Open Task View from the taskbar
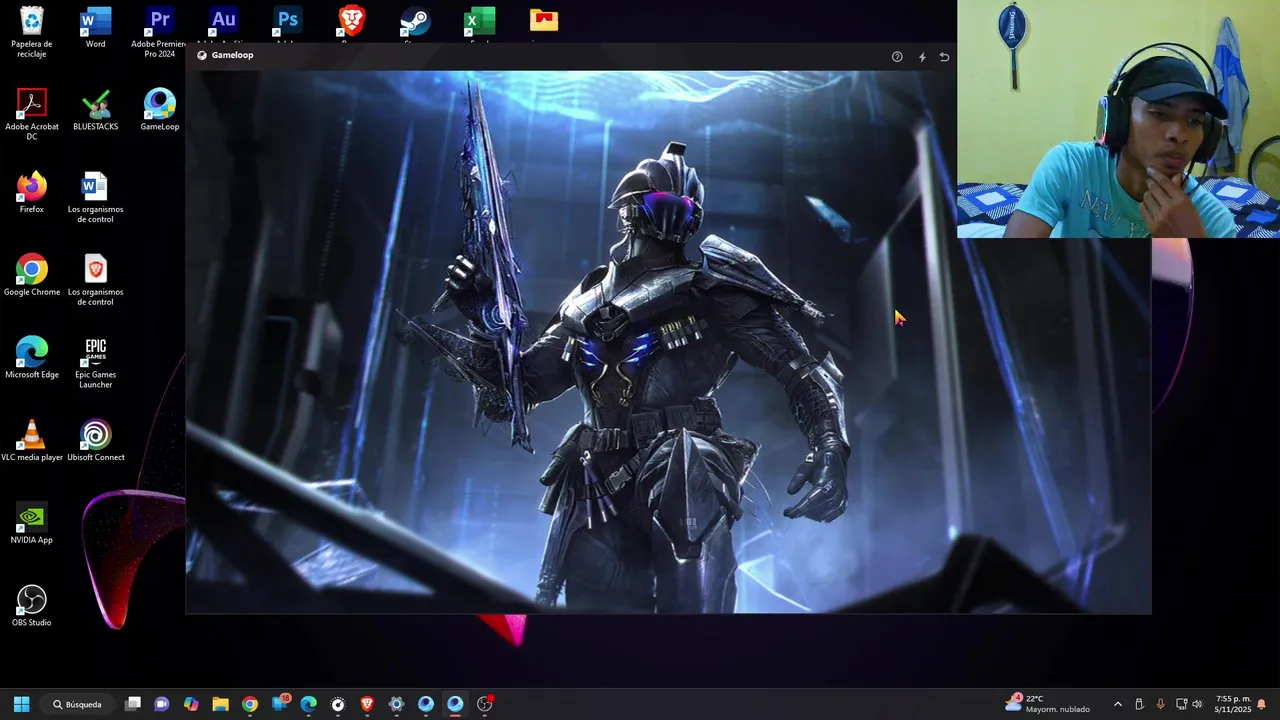 tap(133, 704)
